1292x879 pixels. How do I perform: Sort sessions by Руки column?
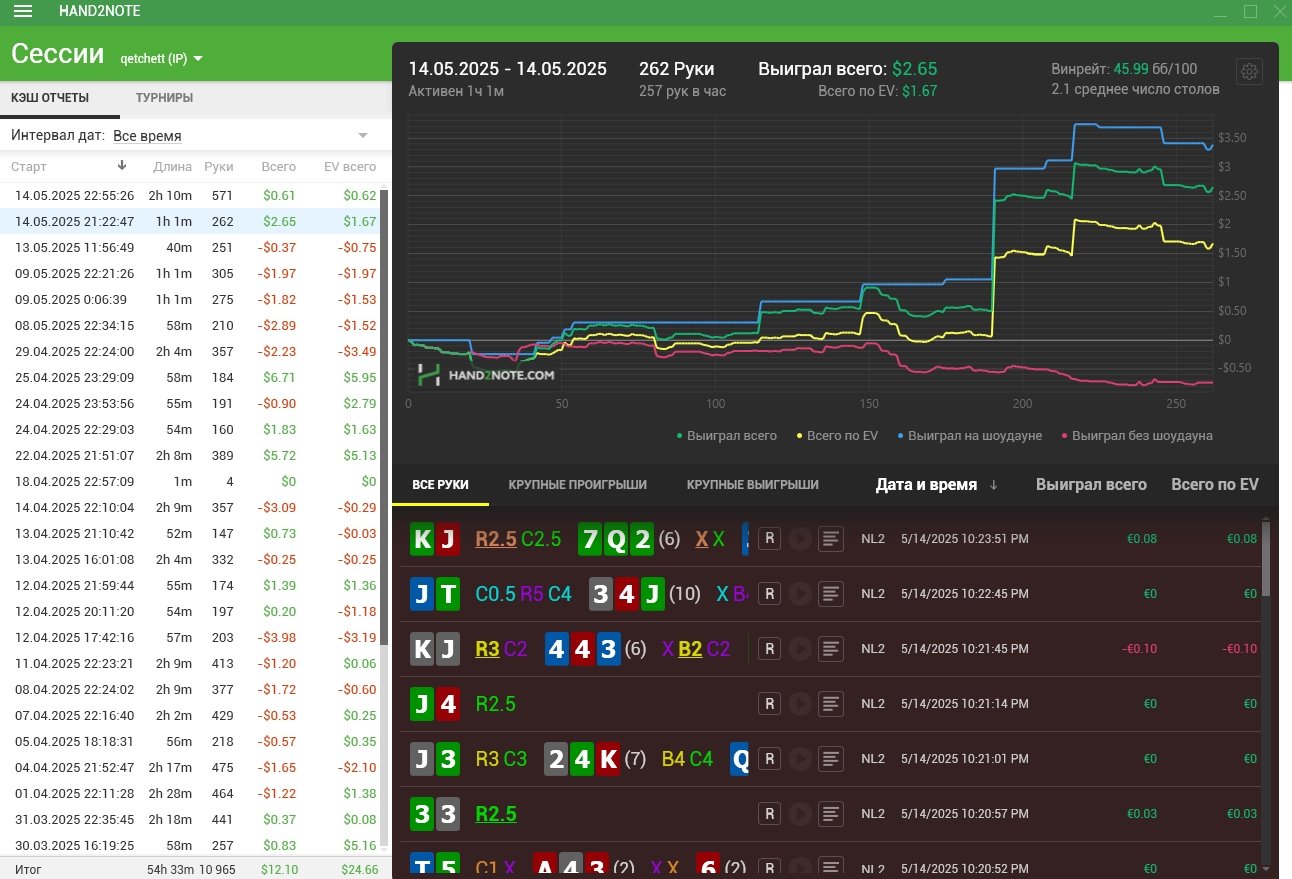pyautogui.click(x=219, y=167)
